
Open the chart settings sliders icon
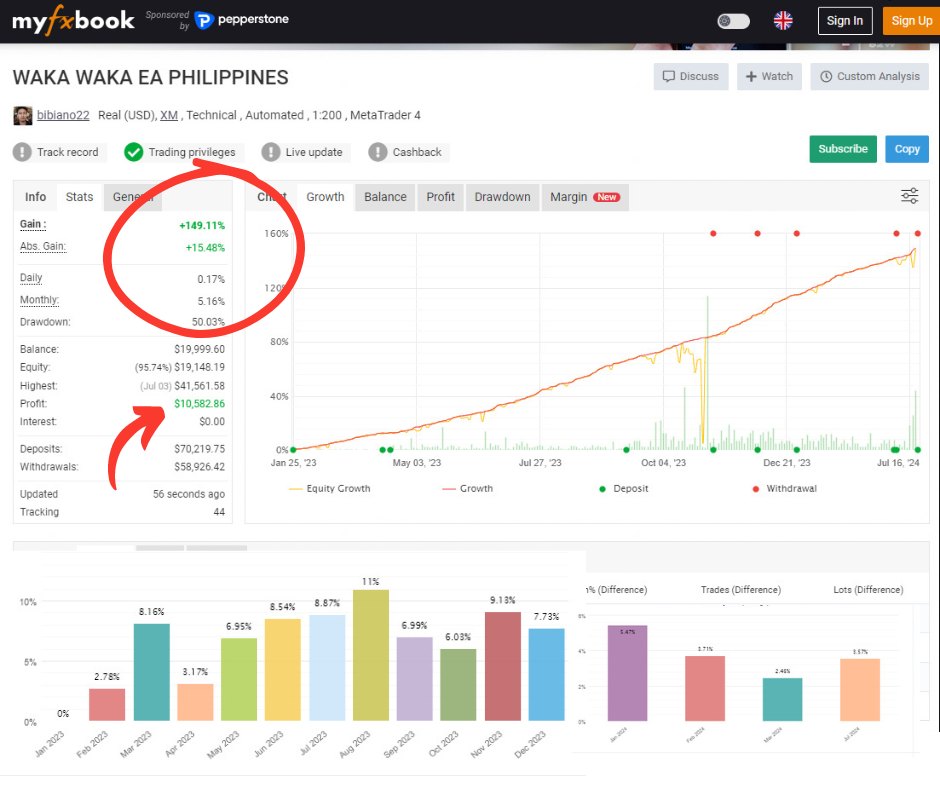click(x=909, y=196)
